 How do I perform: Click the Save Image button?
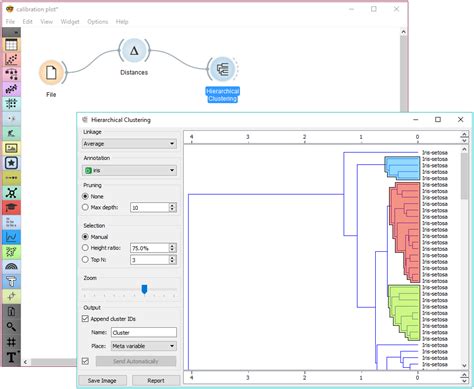102,380
